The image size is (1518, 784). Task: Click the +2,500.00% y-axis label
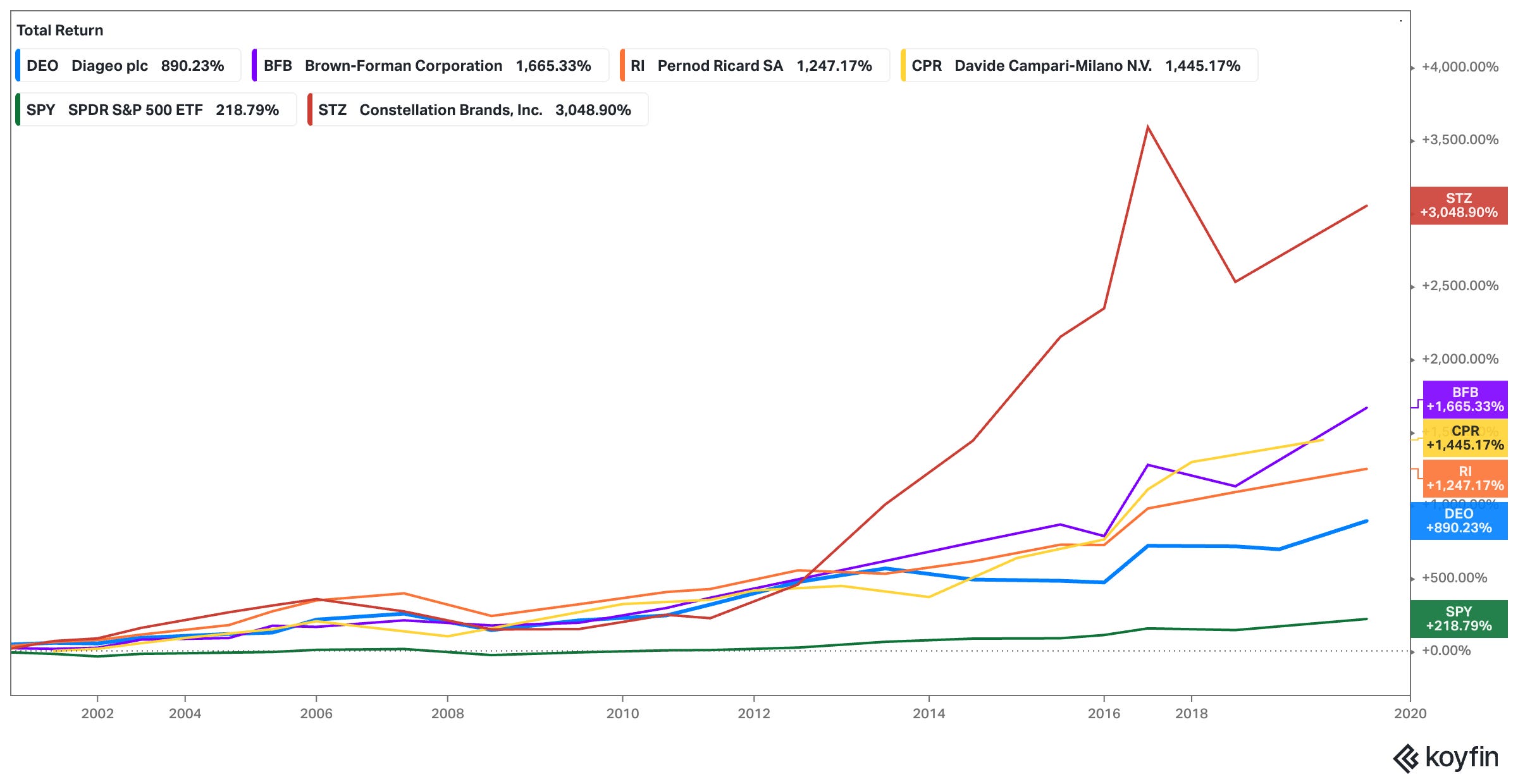click(1460, 286)
